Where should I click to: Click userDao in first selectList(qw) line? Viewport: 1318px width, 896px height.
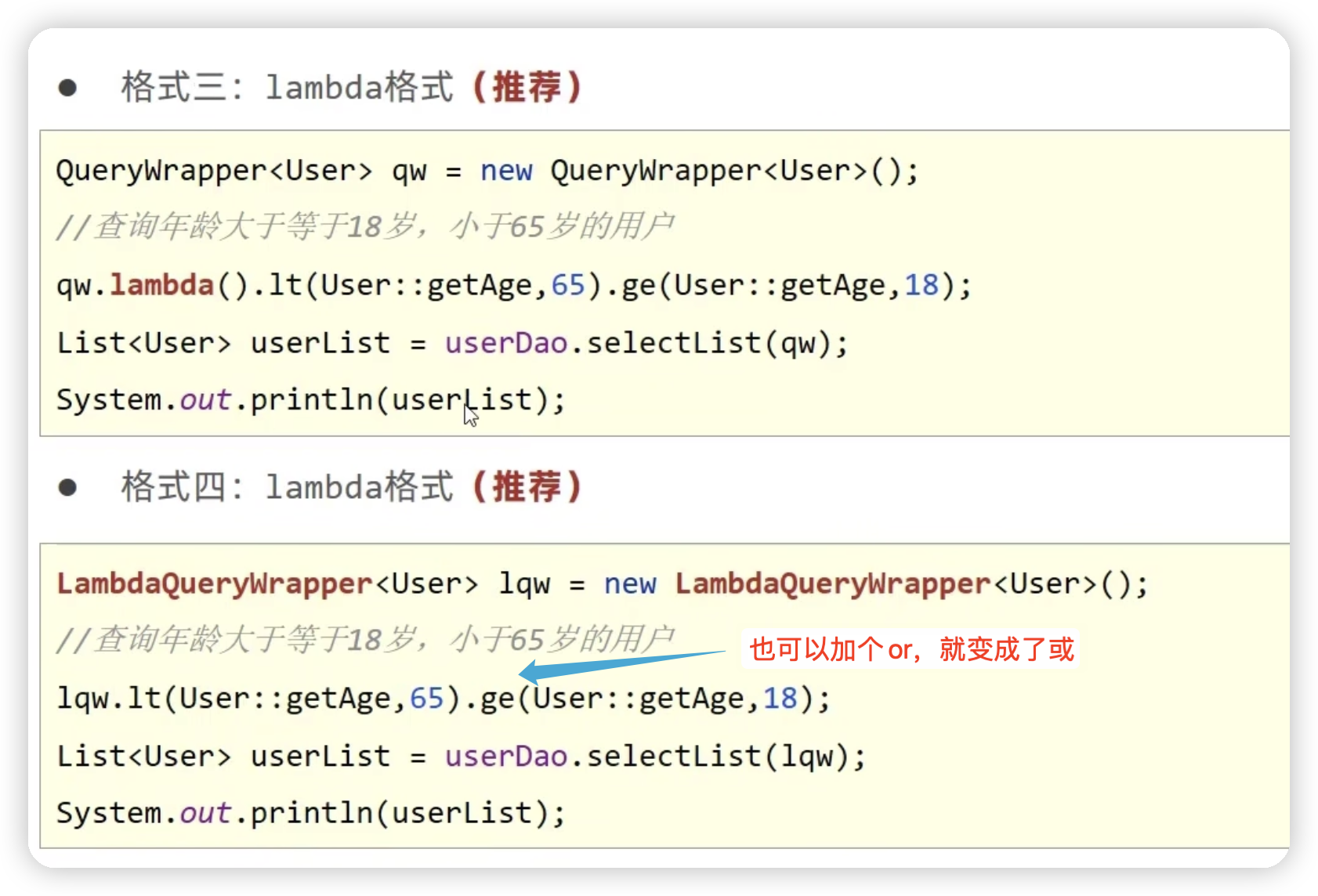pyautogui.click(x=506, y=343)
